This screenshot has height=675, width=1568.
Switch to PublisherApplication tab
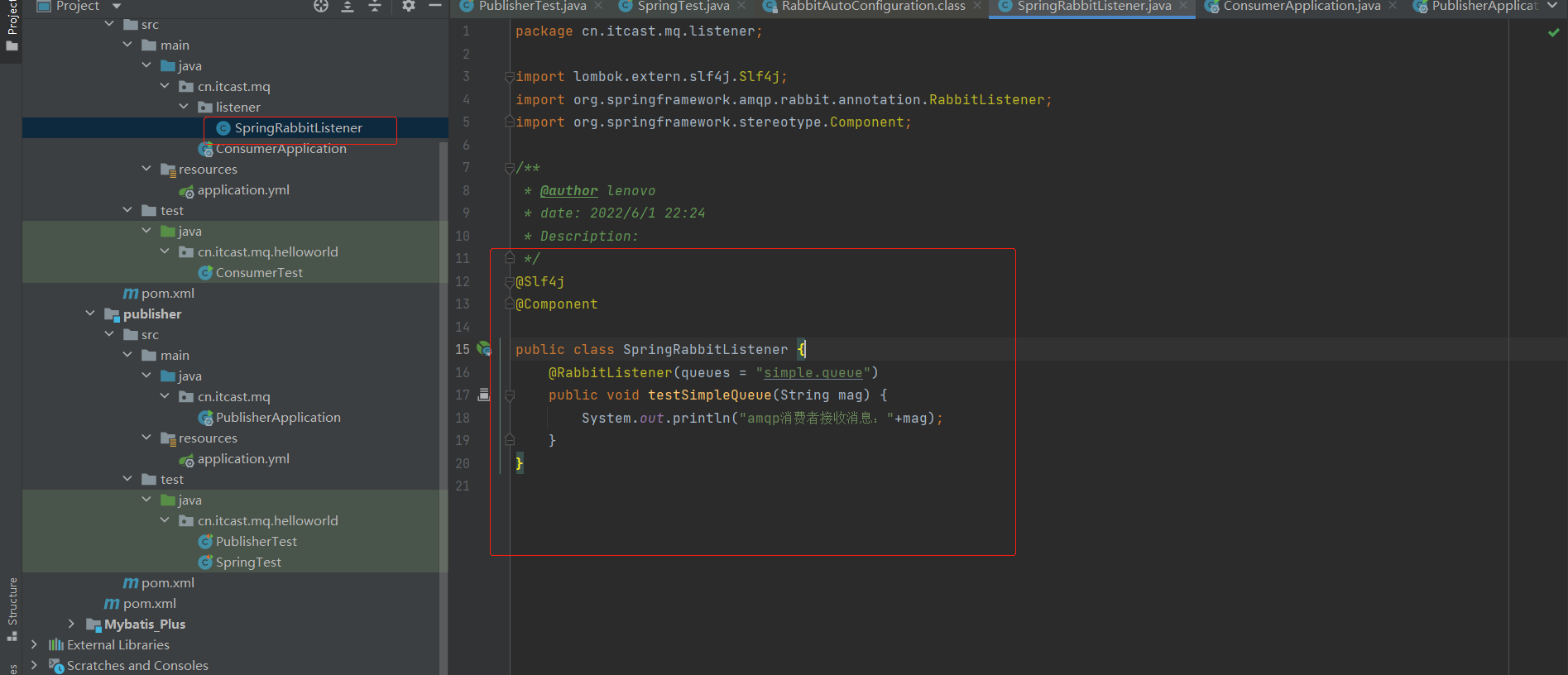(x=1484, y=7)
